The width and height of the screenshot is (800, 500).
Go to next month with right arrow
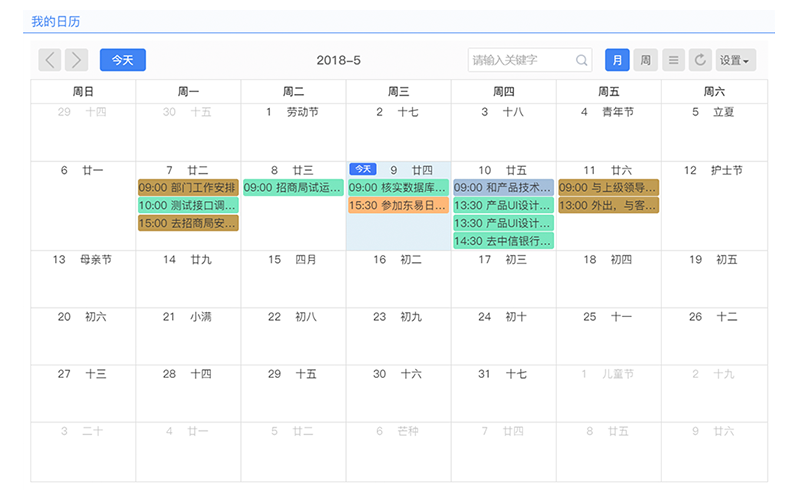76,60
